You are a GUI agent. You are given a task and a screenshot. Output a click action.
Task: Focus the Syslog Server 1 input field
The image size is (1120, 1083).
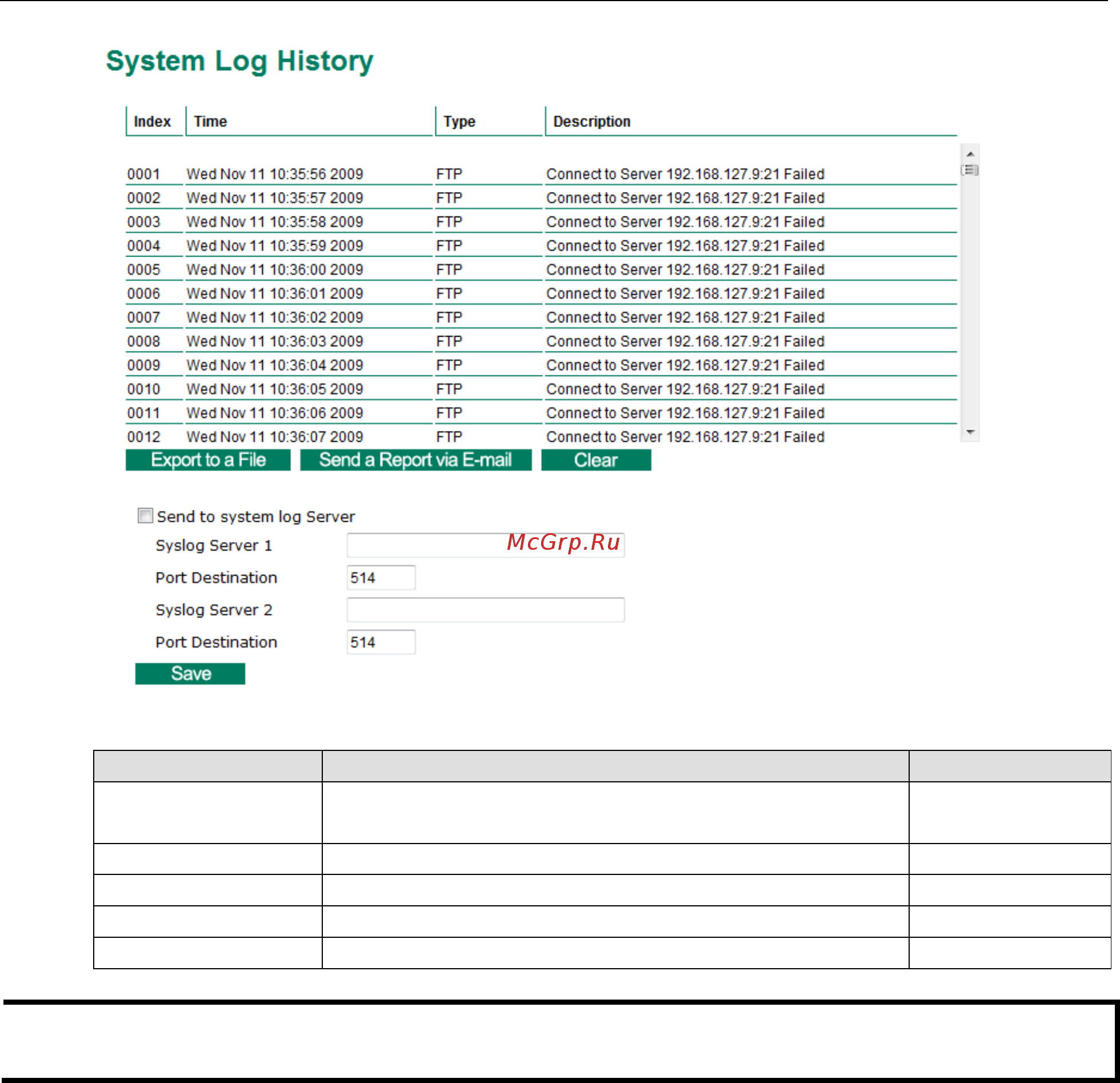tap(486, 545)
